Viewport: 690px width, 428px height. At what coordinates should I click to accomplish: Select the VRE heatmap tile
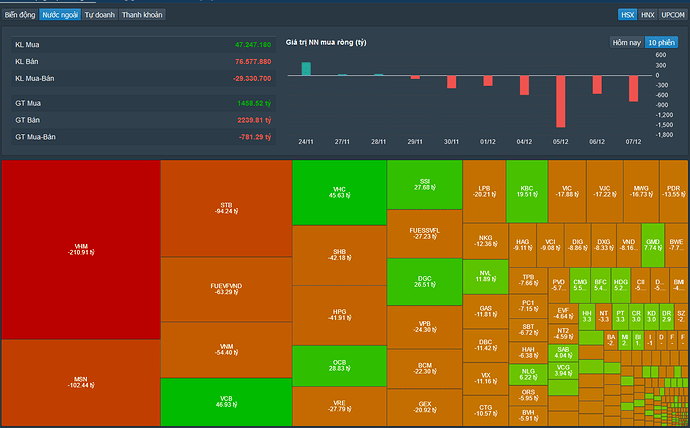(x=339, y=406)
